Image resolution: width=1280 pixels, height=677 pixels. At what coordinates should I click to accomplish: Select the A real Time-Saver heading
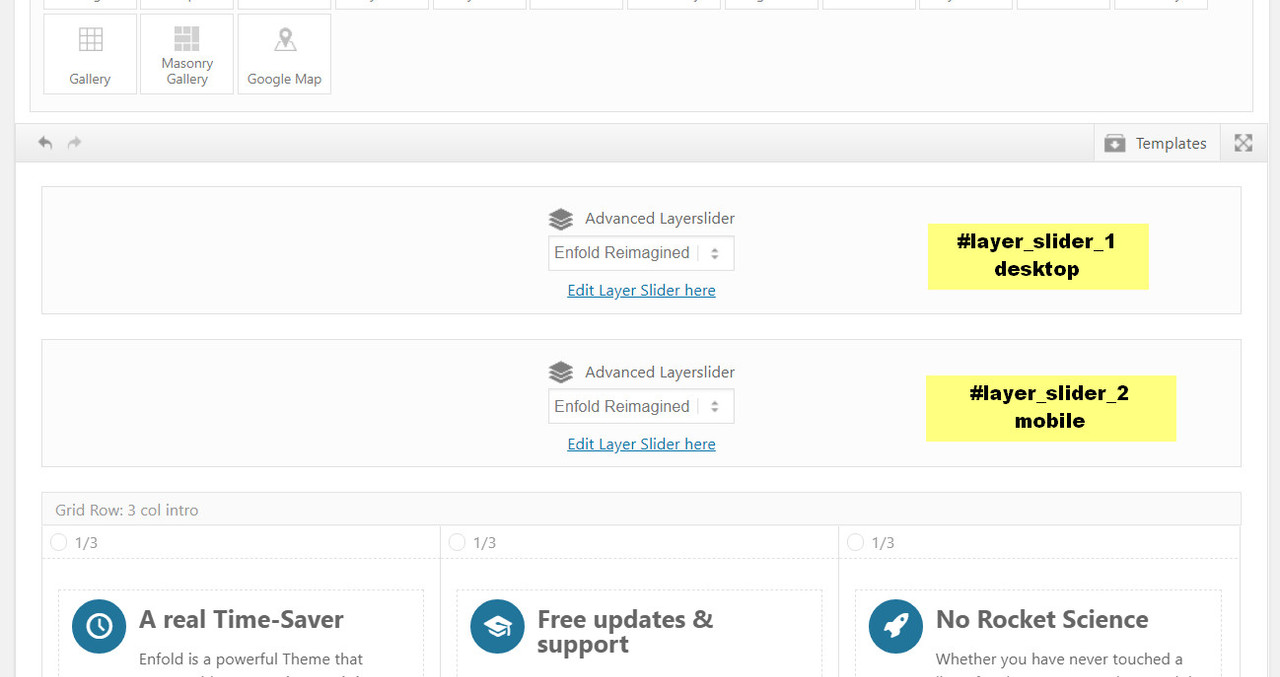coord(241,620)
